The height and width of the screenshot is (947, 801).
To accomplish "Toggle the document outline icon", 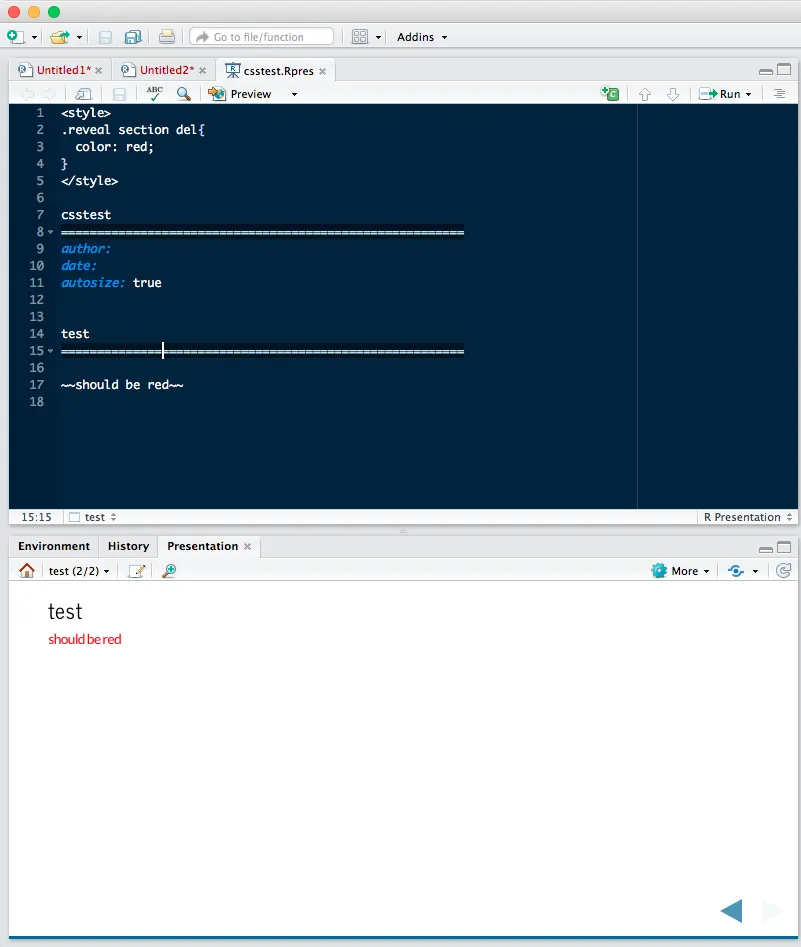I will (779, 94).
